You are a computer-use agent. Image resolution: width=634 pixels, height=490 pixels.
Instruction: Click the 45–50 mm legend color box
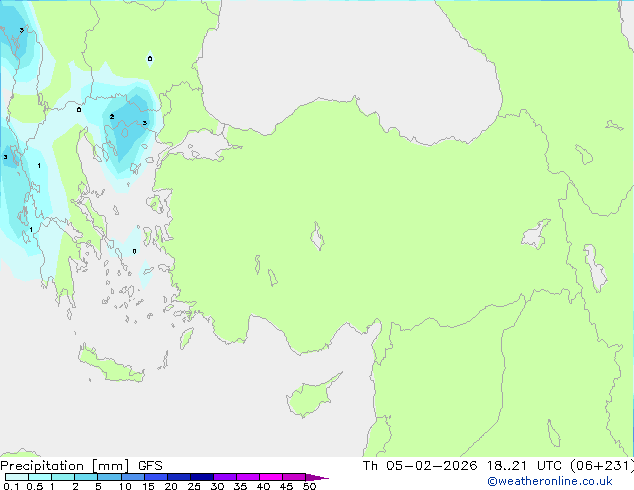[x=294, y=477]
